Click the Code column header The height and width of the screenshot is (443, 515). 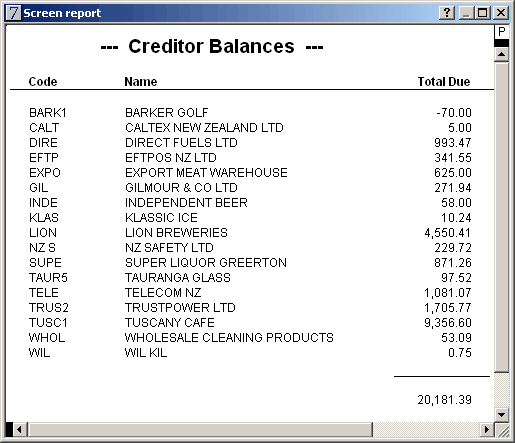click(x=43, y=81)
